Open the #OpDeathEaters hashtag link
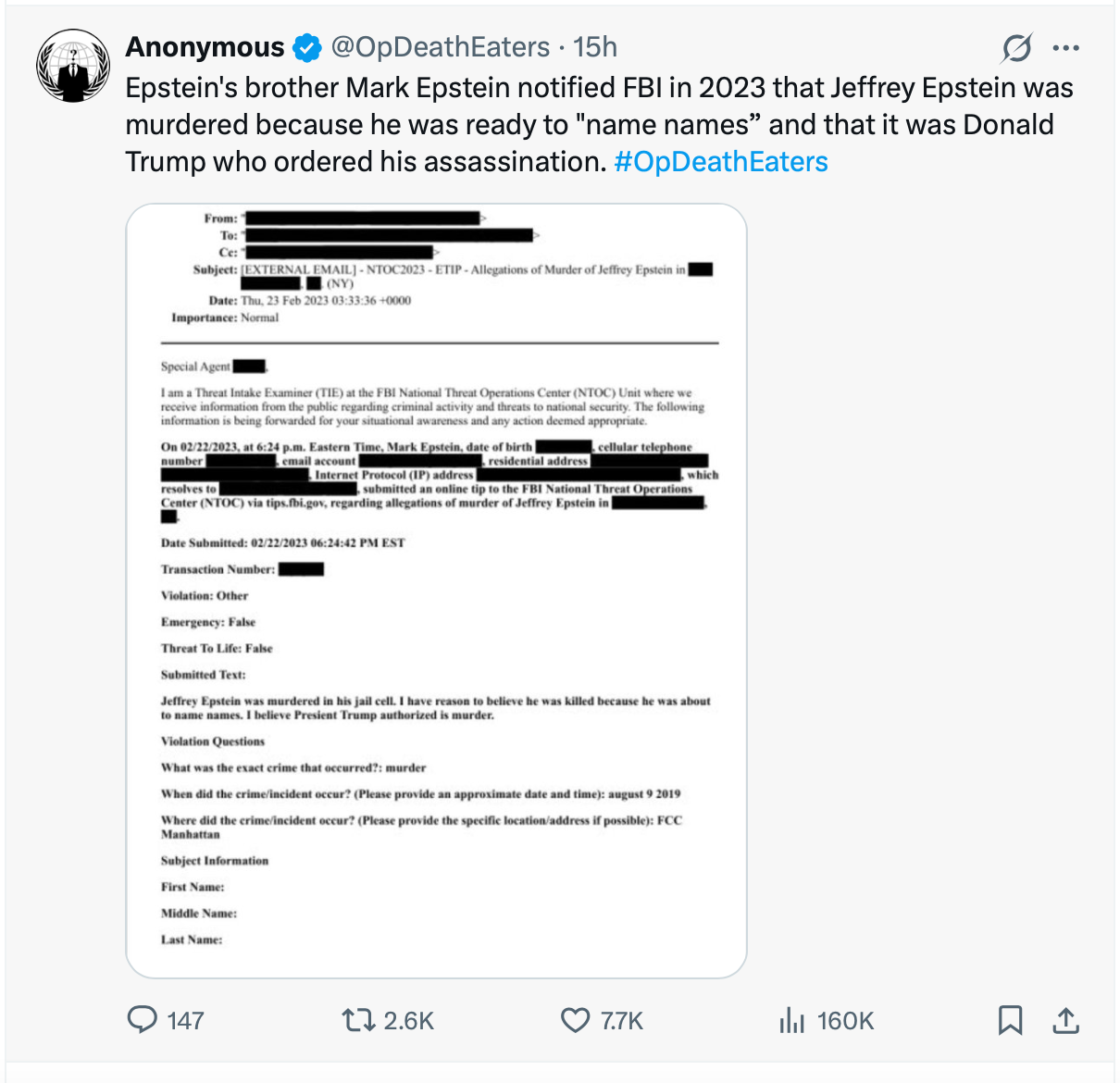Image resolution: width=1120 pixels, height=1083 pixels. tap(721, 161)
